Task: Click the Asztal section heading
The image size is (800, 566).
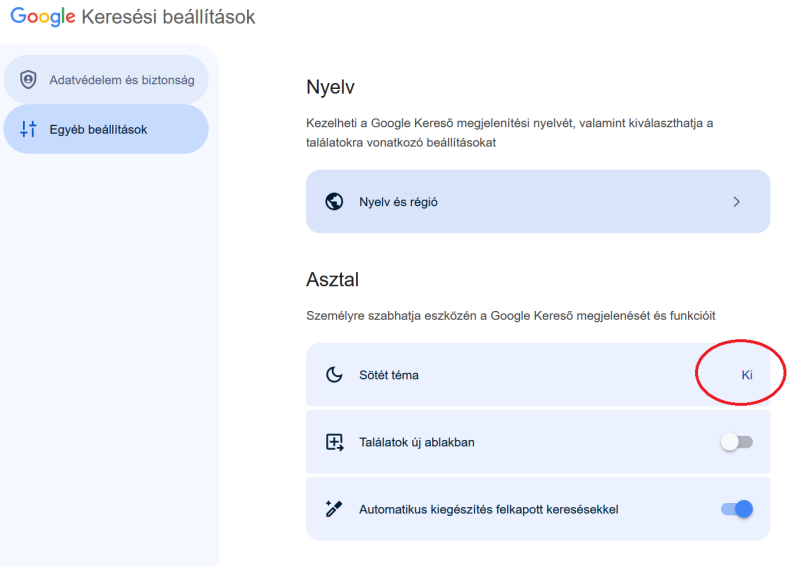Action: [333, 279]
